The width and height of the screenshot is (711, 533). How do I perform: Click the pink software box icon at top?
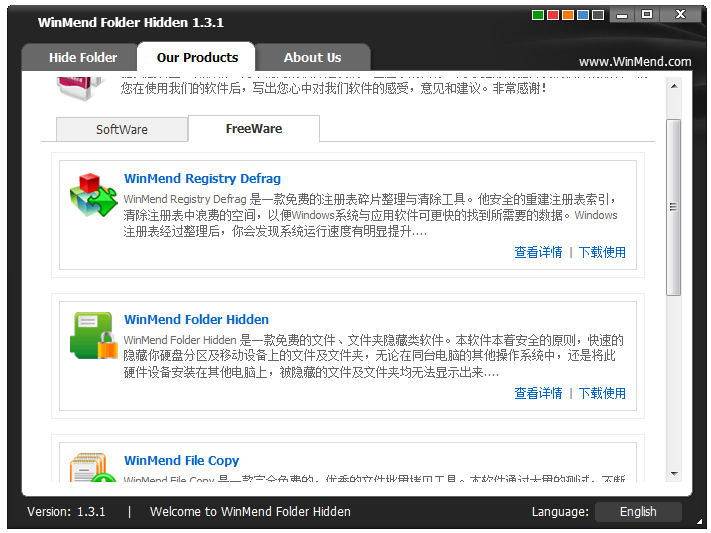point(82,87)
